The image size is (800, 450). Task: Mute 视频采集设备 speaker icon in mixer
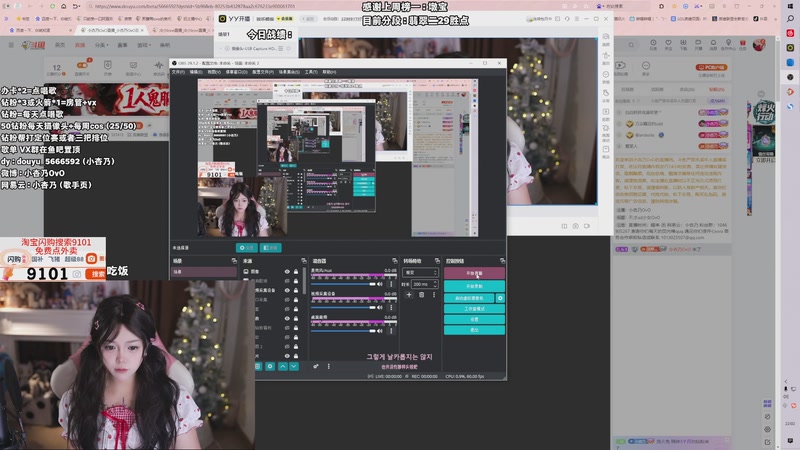pos(380,307)
